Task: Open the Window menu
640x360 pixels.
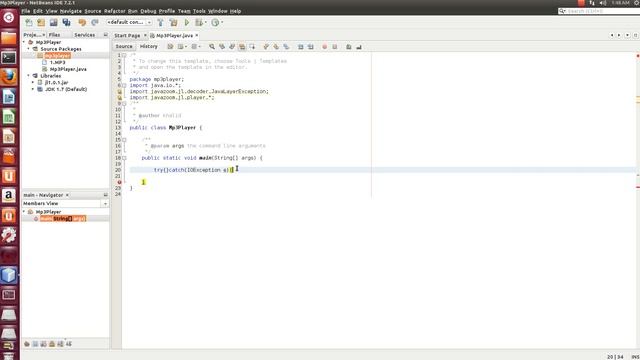Action: pyautogui.click(x=218, y=11)
